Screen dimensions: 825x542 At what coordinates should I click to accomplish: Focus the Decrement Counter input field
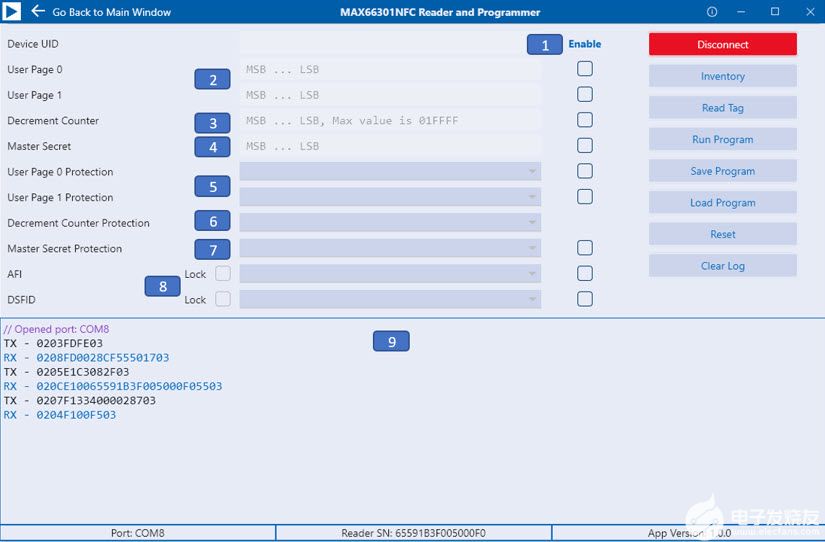coord(390,121)
